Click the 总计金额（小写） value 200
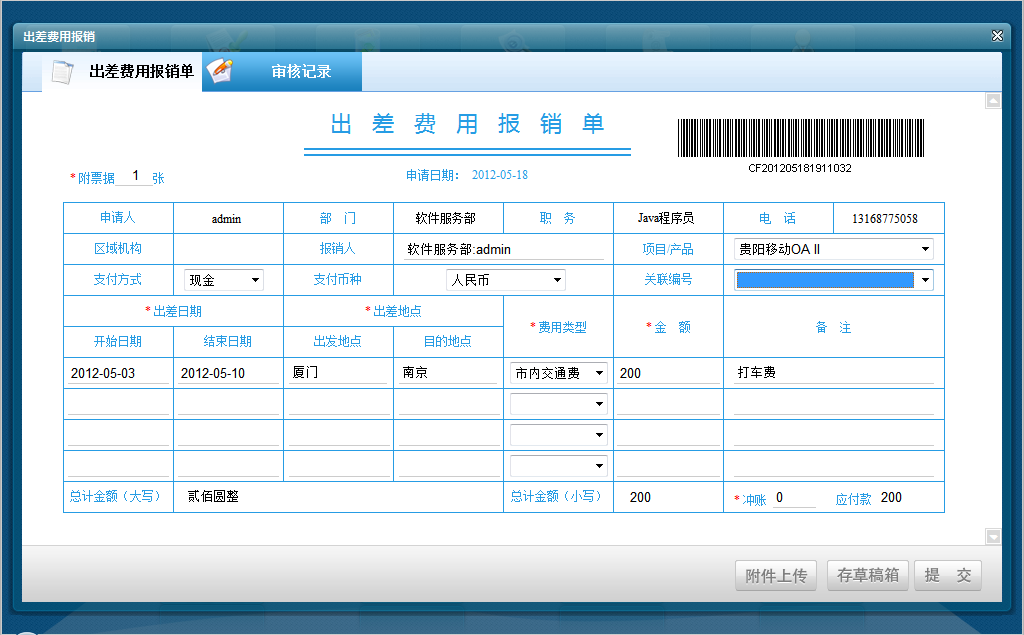This screenshot has height=635, width=1024. pos(640,498)
